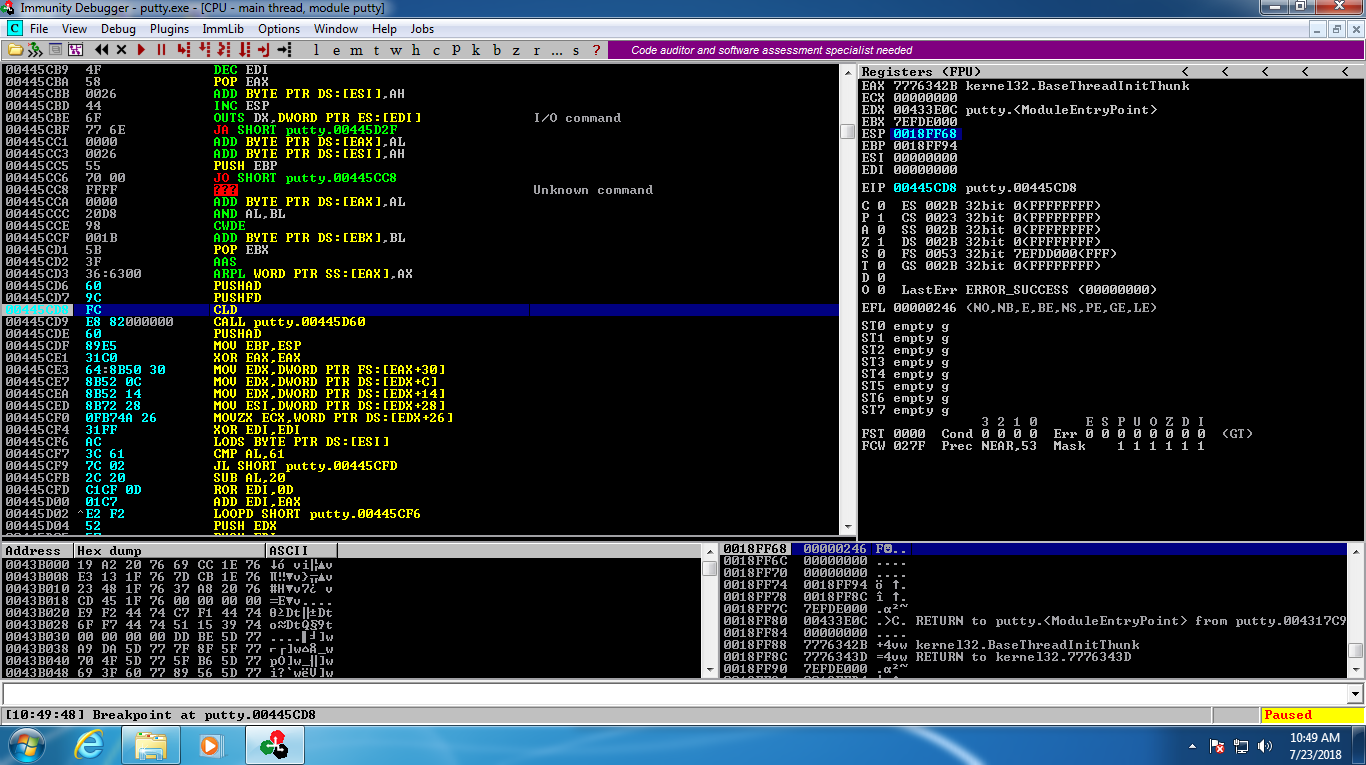Show hardware breakpoints with the 'z' button

[x=516, y=50]
